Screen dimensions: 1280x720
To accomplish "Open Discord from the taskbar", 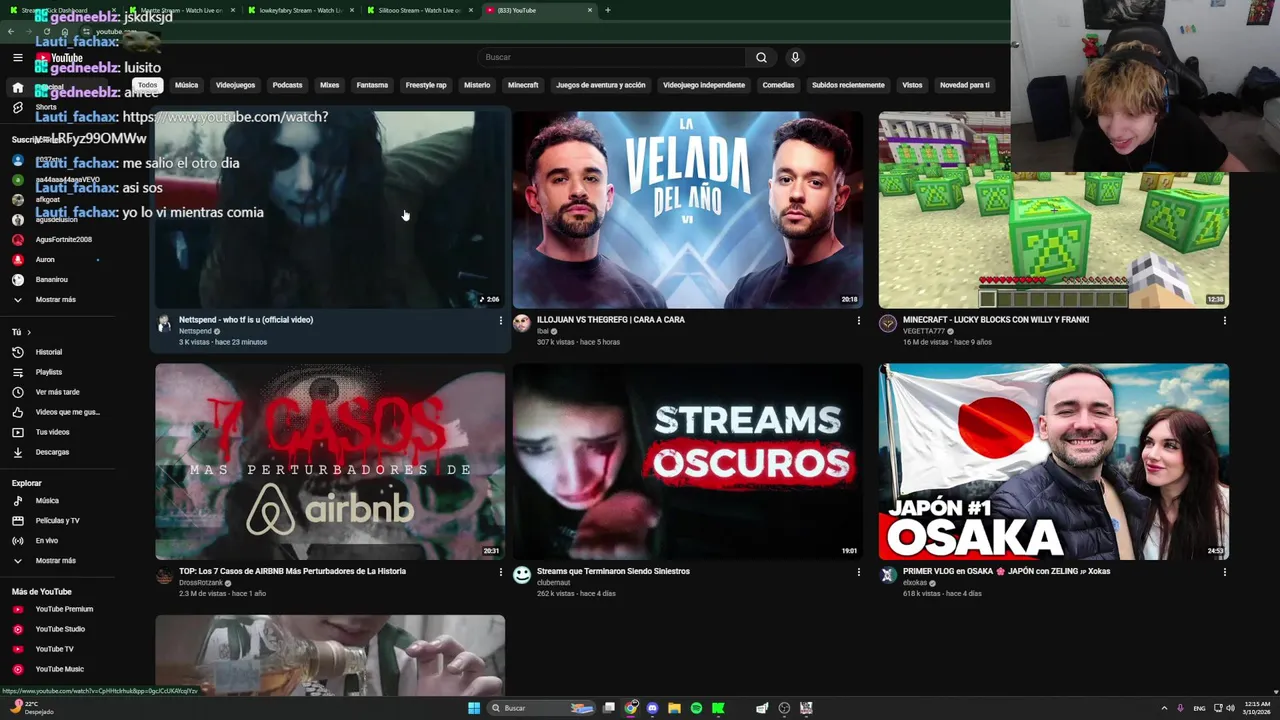I will [652, 708].
